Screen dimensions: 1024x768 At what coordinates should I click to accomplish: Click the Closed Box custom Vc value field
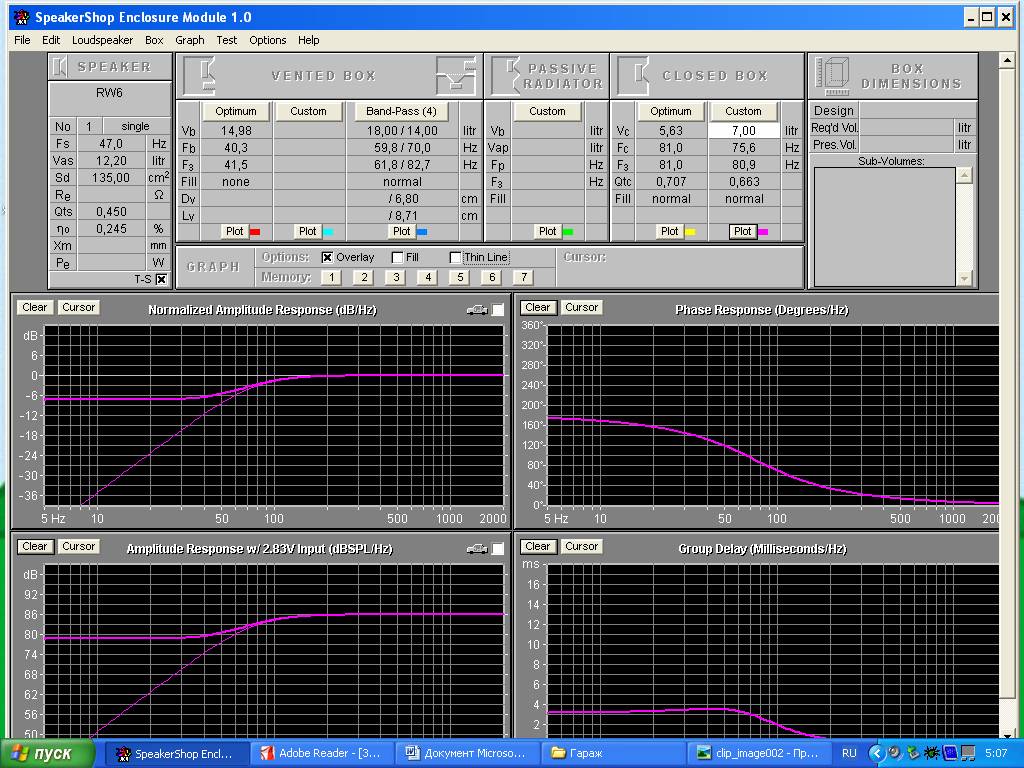[x=743, y=131]
